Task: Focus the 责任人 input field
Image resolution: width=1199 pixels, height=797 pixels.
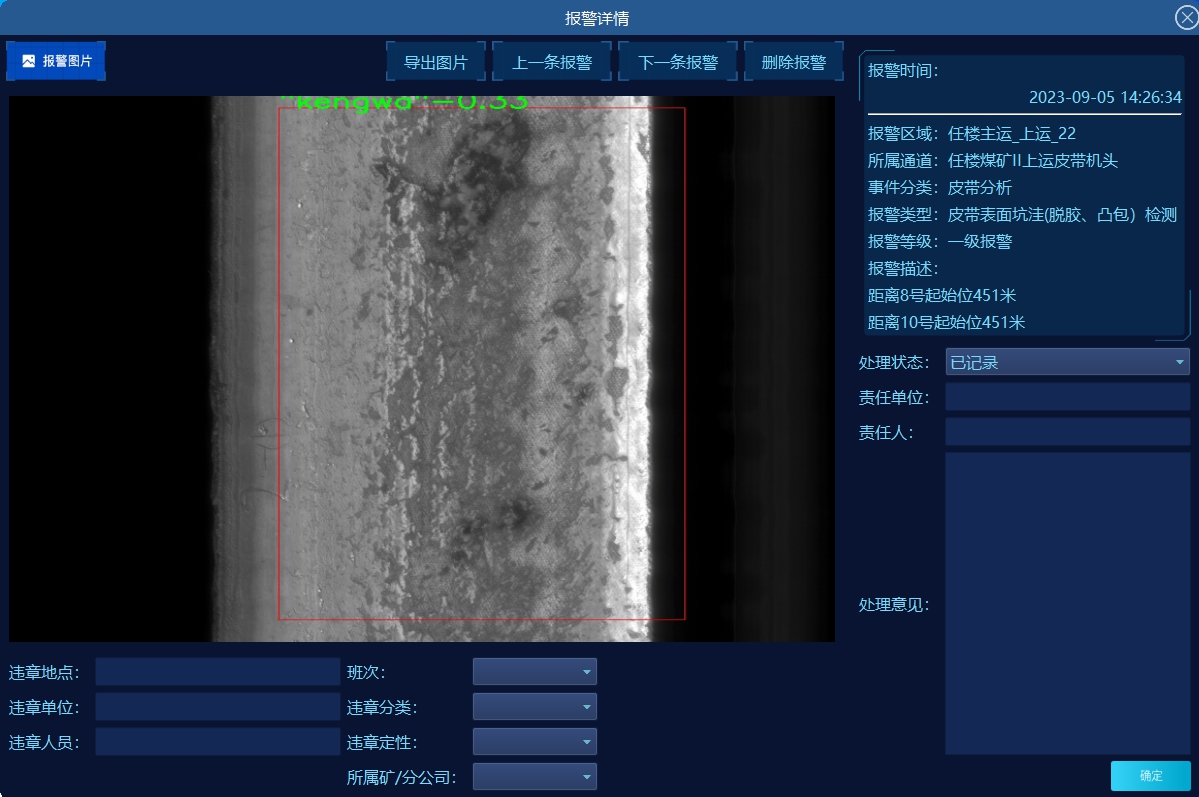Action: pyautogui.click(x=1067, y=432)
